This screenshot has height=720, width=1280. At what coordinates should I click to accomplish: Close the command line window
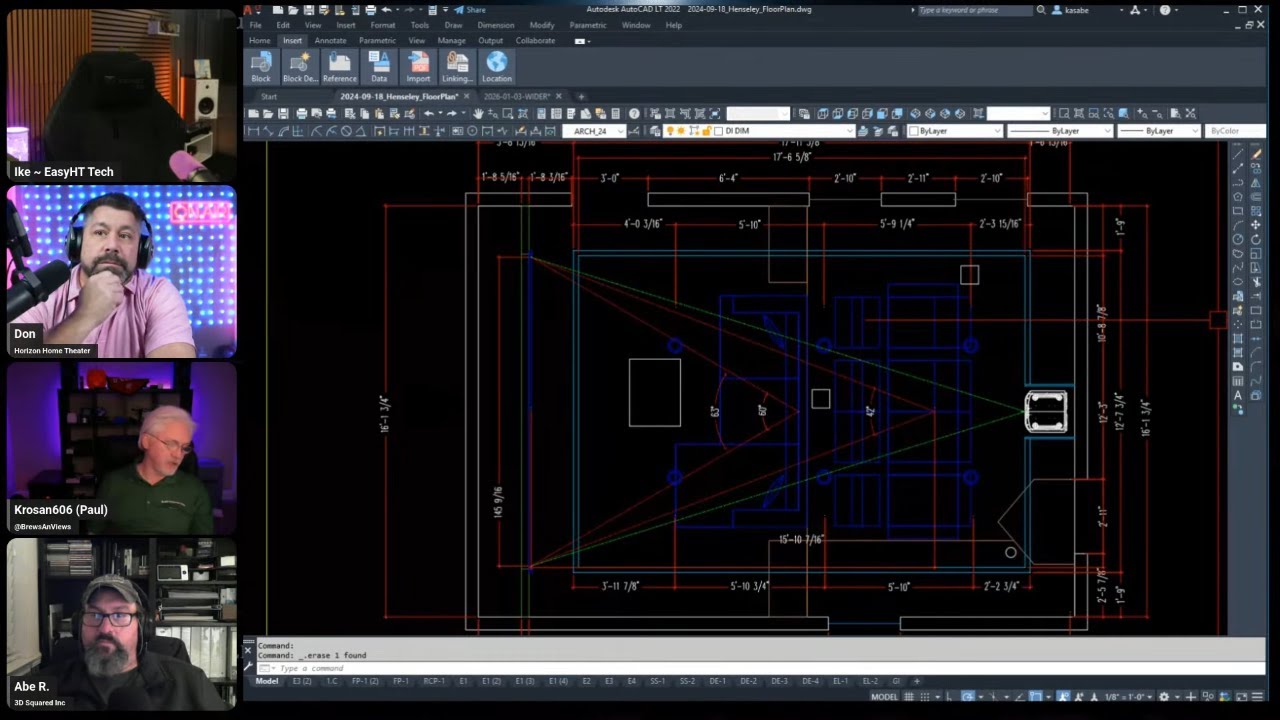[248, 650]
